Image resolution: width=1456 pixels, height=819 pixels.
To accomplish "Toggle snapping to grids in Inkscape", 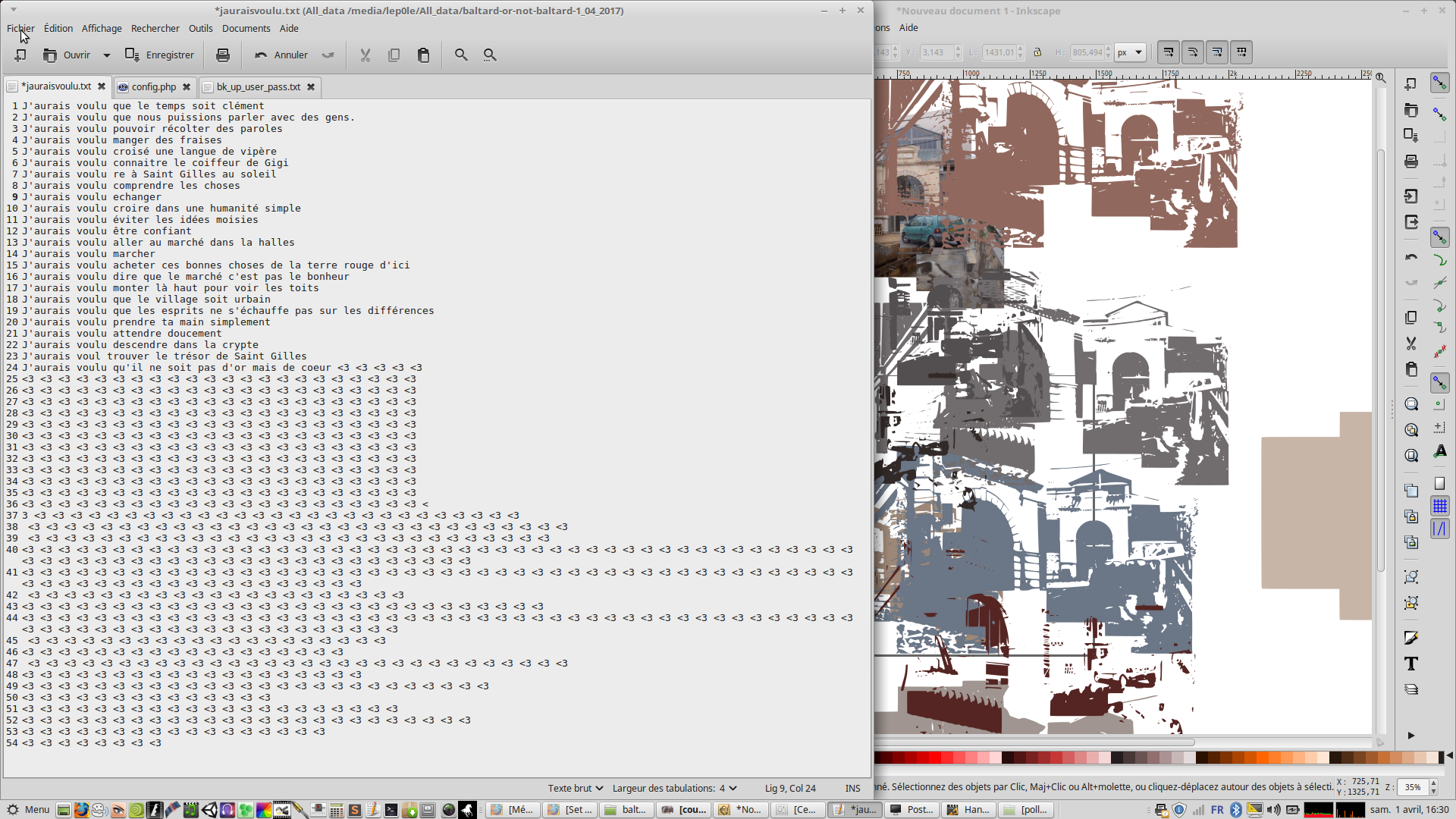I will 1439,506.
